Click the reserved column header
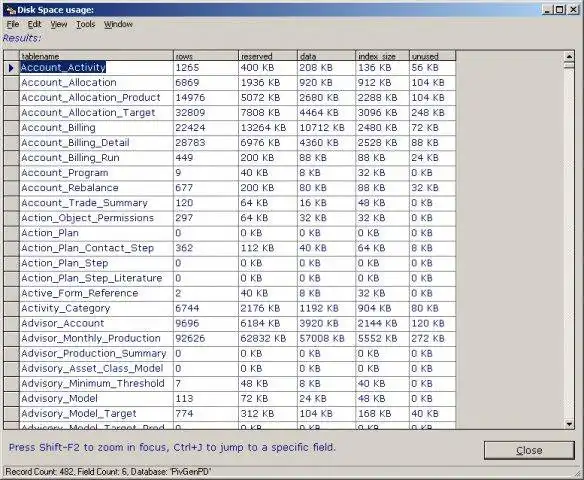The height and width of the screenshot is (480, 584). (x=268, y=56)
